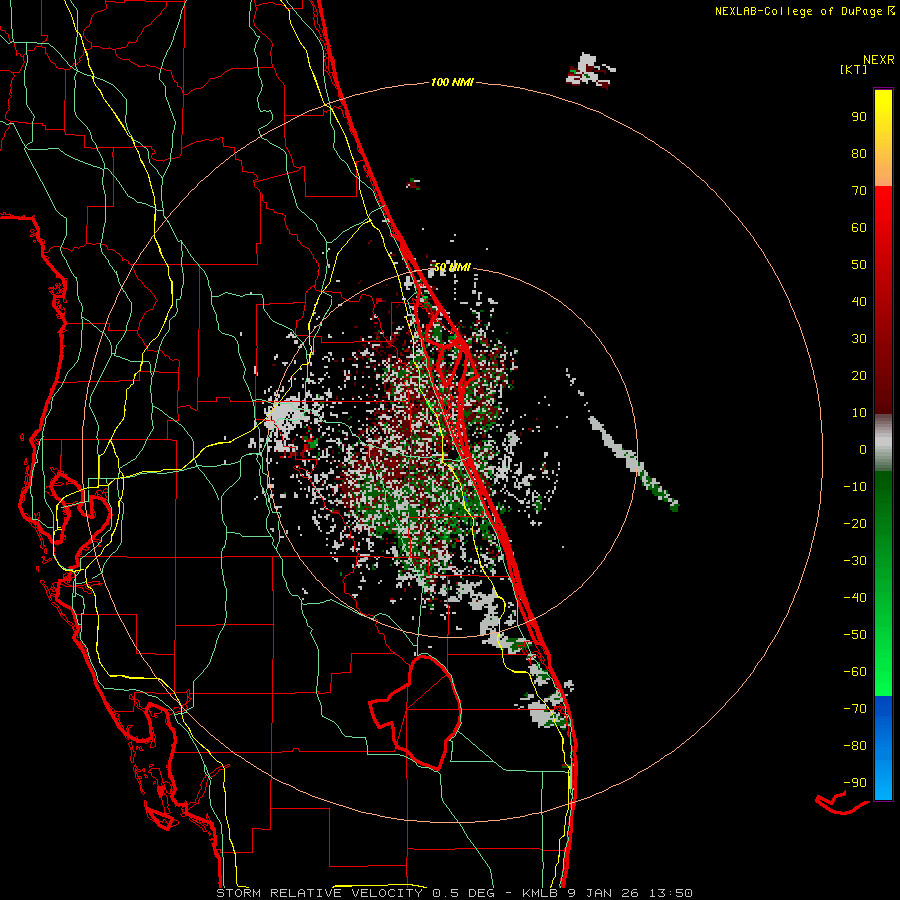Click the 50 NMI range ring label
Viewport: 900px width, 900px height.
pyautogui.click(x=452, y=267)
